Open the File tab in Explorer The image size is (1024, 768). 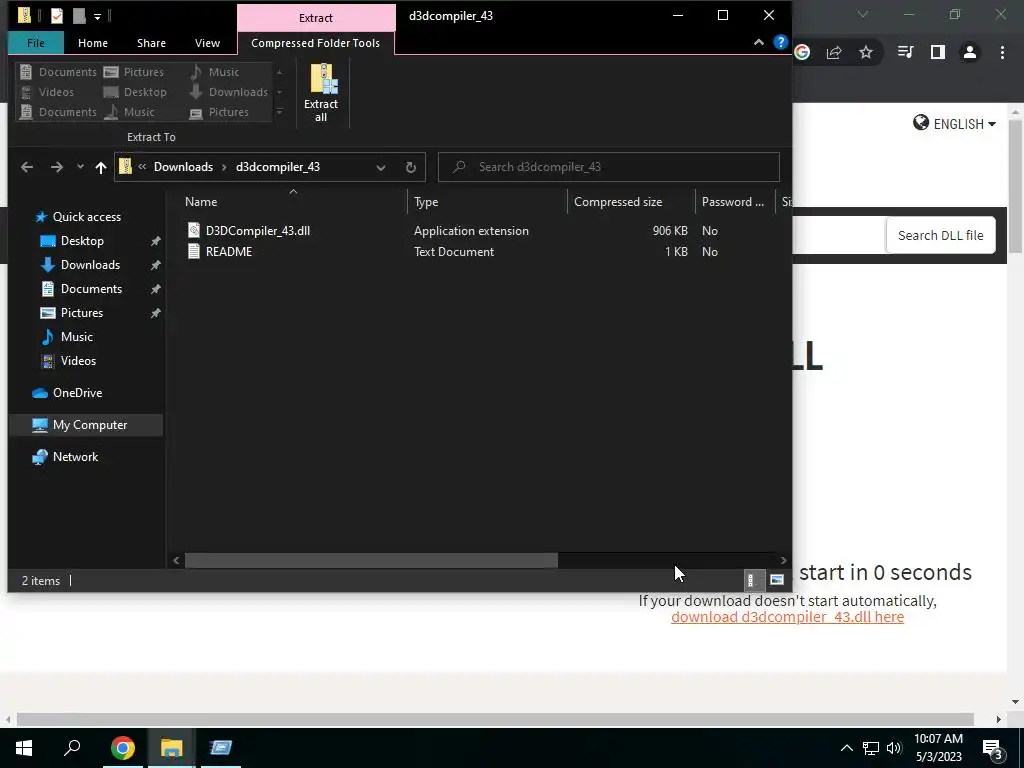(x=36, y=43)
